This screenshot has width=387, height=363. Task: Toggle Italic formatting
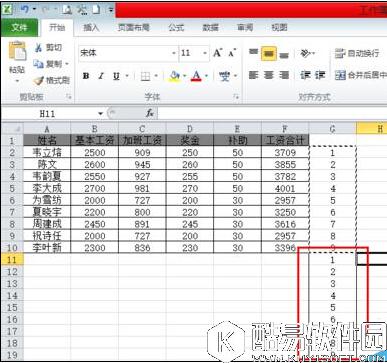(101, 76)
